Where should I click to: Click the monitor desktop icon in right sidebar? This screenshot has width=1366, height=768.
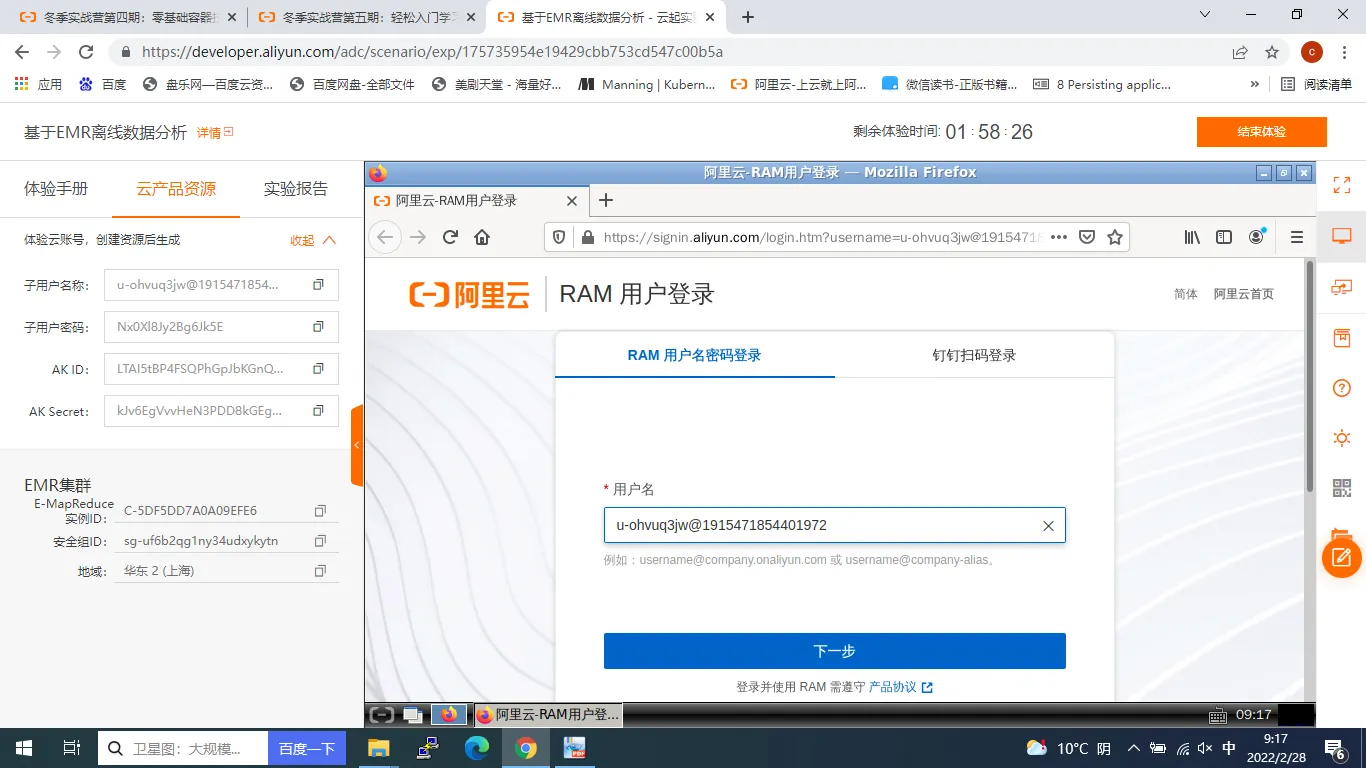1342,236
